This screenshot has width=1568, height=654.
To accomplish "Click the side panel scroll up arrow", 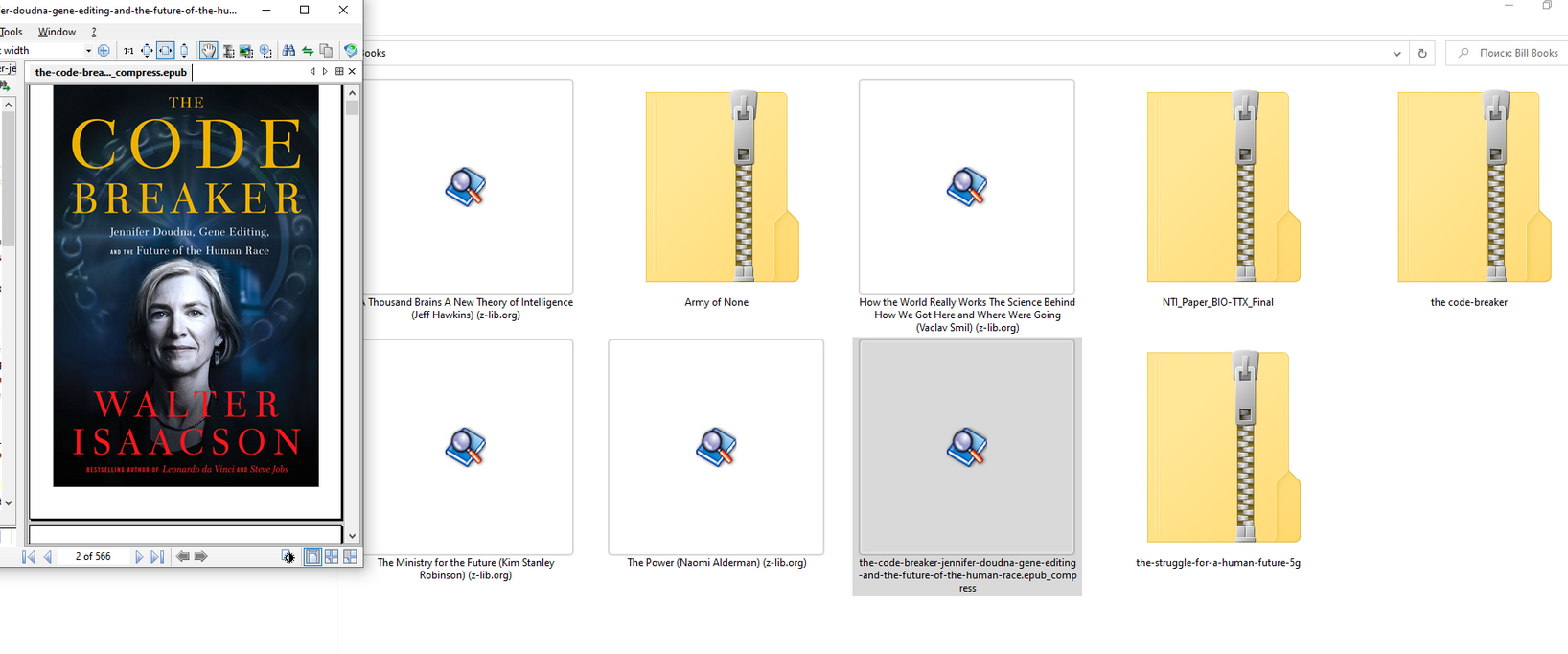I will (8, 105).
